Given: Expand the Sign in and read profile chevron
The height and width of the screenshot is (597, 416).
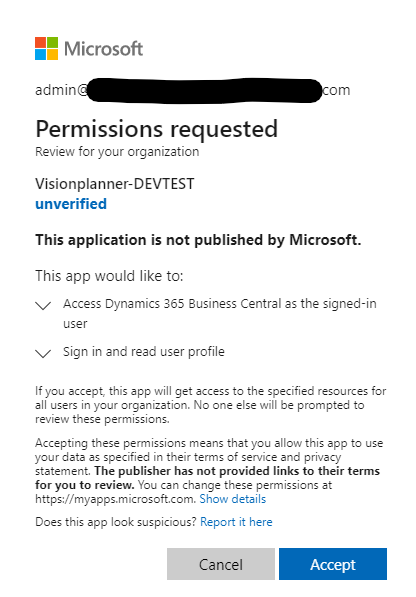Looking at the screenshot, I should [43, 353].
